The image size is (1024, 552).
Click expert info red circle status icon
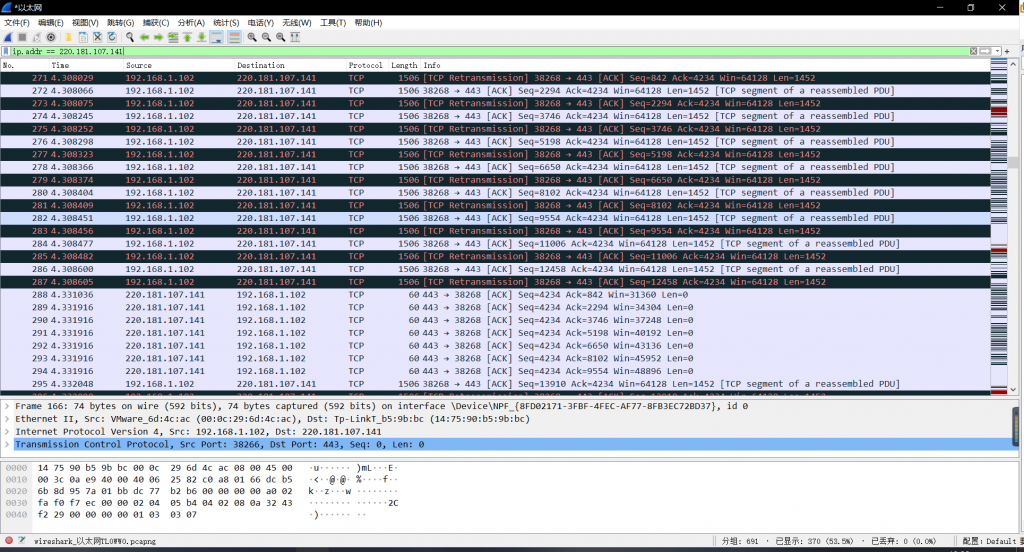[x=8, y=541]
